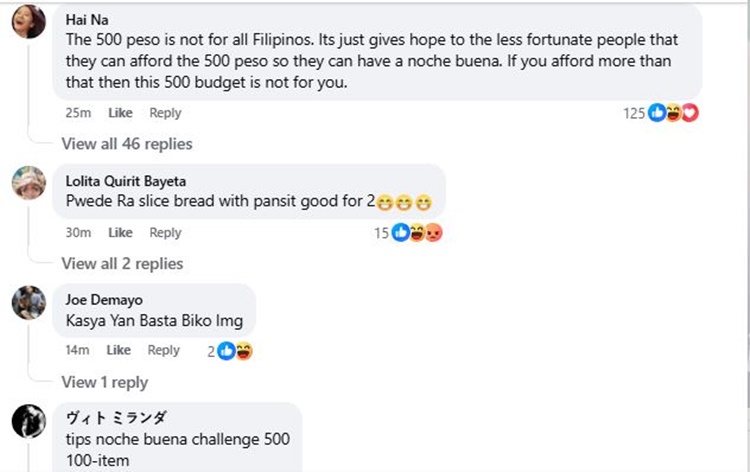This screenshot has width=750, height=472.
Task: Open Lolita Quirit Bayeta's profile picture
Action: [x=28, y=182]
